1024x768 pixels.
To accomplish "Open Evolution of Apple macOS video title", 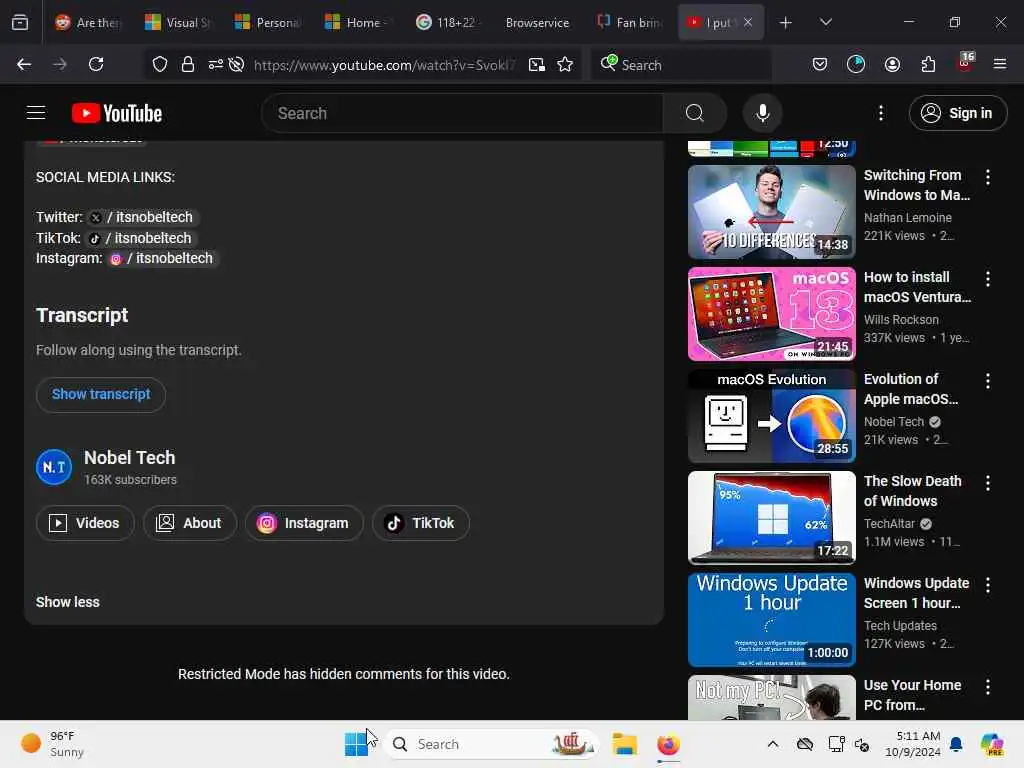I will pyautogui.click(x=911, y=389).
